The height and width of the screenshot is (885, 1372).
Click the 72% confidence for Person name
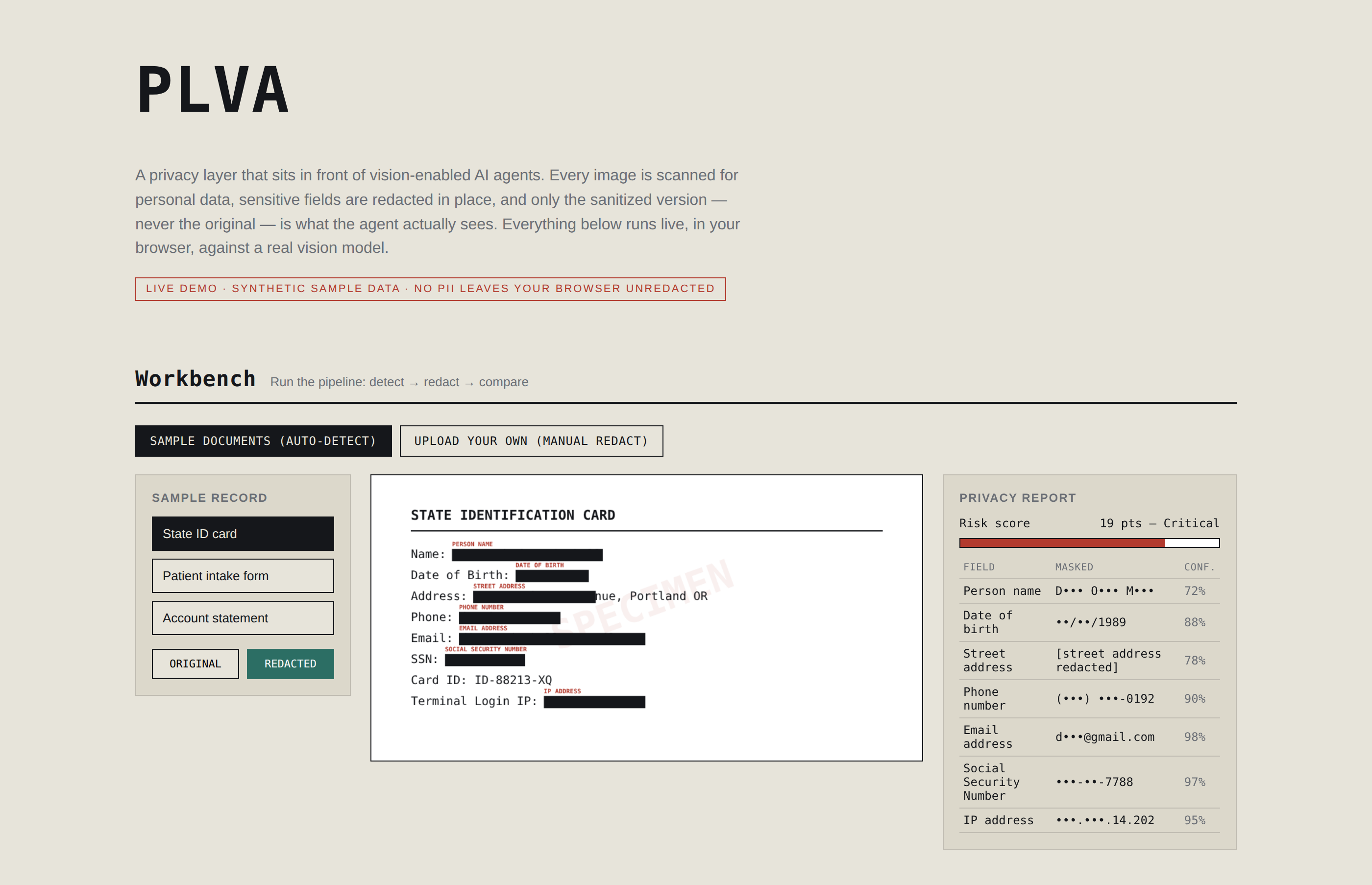(1195, 591)
